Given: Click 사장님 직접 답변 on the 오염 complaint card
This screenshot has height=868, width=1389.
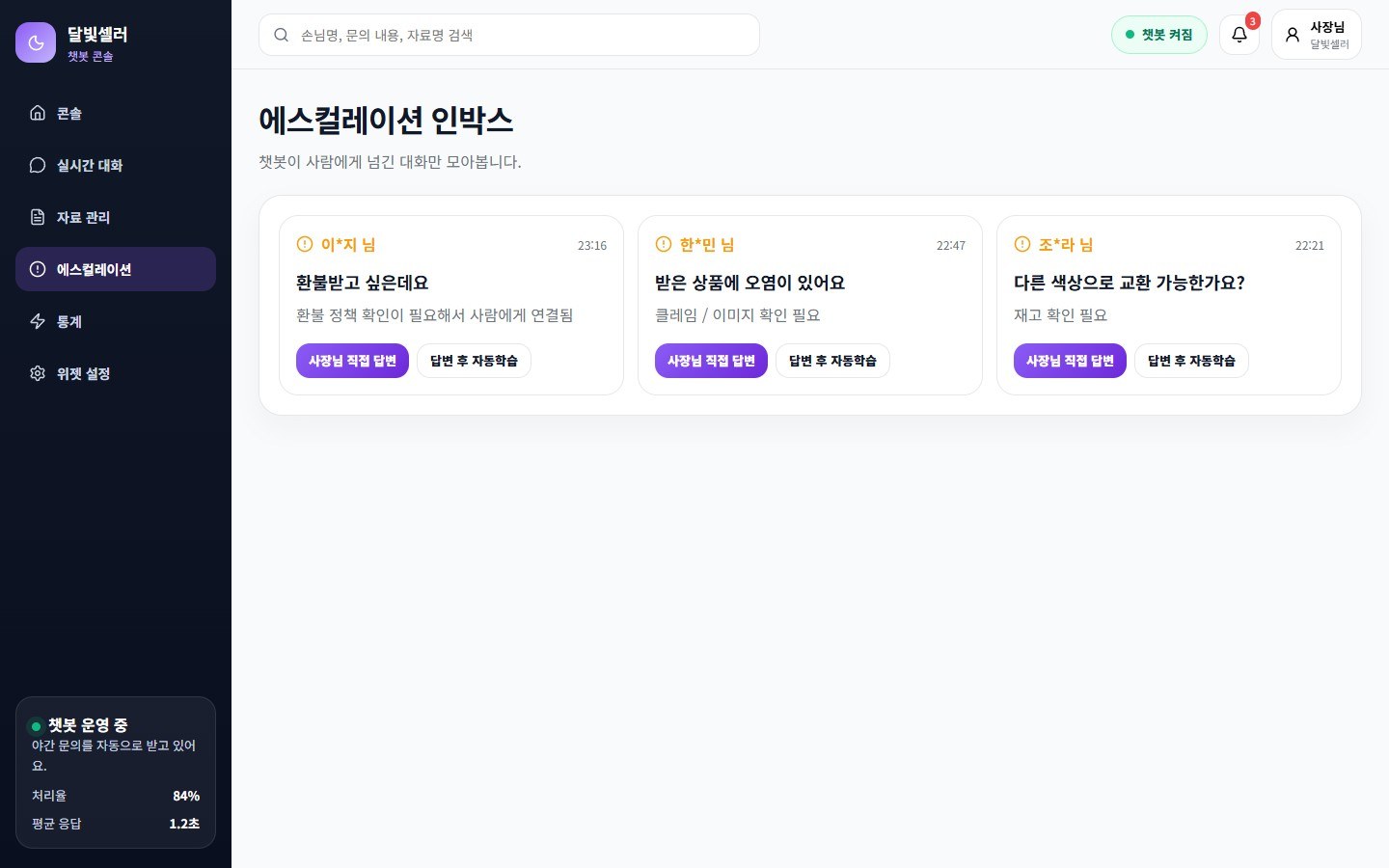Looking at the screenshot, I should 711,361.
